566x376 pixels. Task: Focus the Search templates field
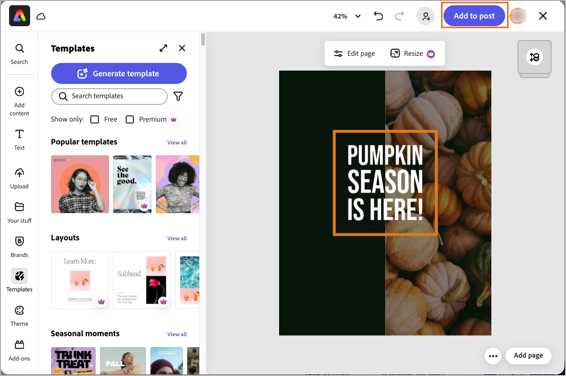pyautogui.click(x=109, y=96)
